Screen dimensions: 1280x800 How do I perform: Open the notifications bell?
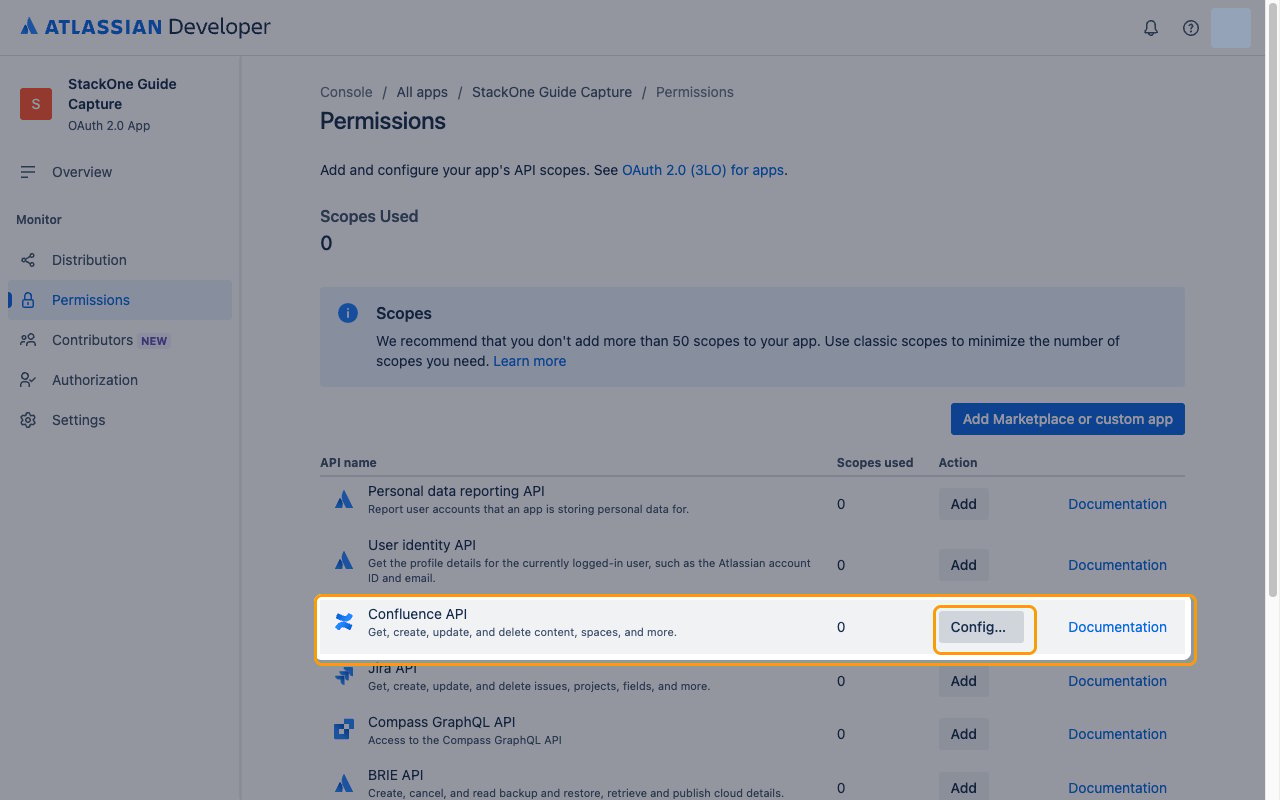[x=1151, y=28]
